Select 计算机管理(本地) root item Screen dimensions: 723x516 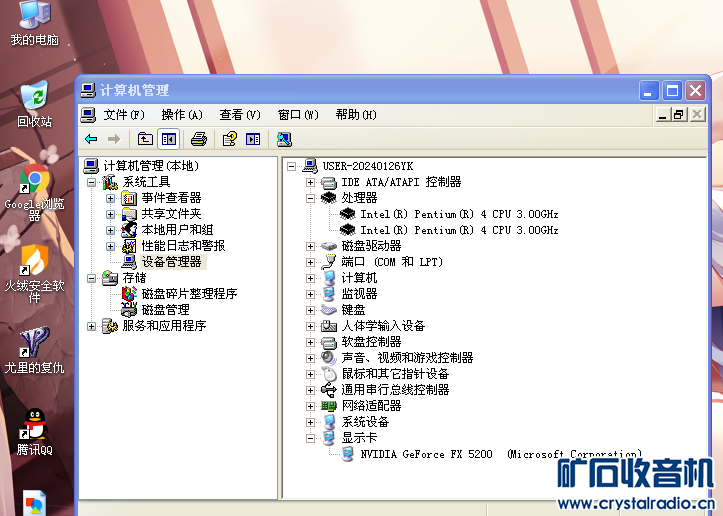click(x=151, y=166)
